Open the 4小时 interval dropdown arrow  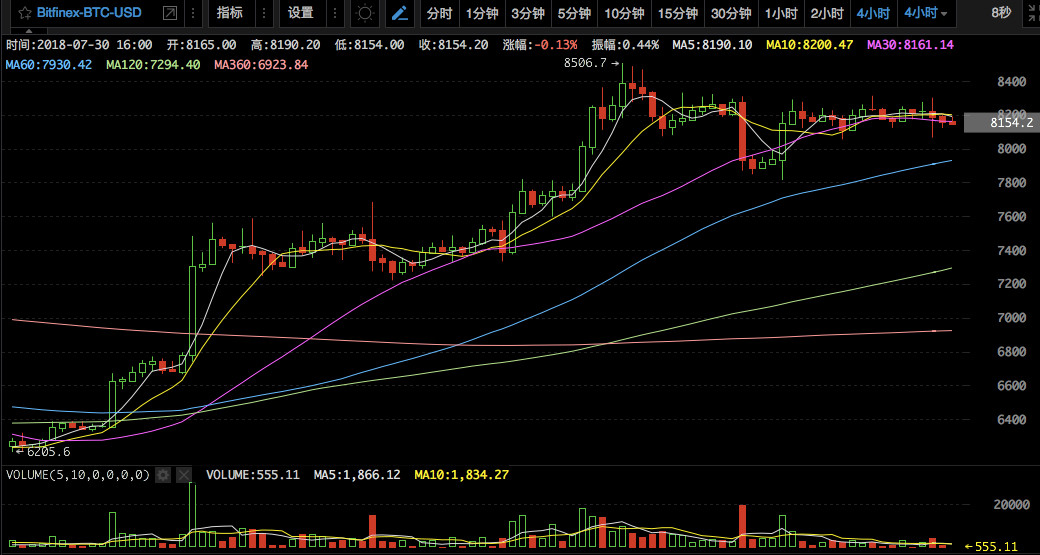[x=944, y=14]
